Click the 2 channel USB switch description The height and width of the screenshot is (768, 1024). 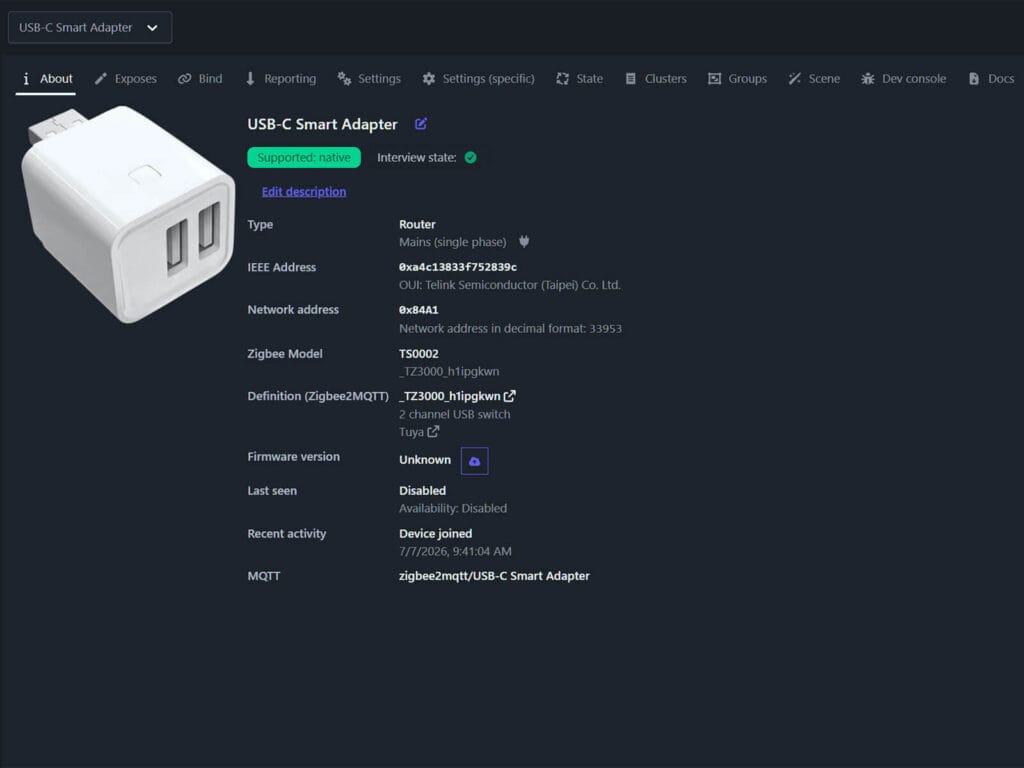click(x=455, y=414)
